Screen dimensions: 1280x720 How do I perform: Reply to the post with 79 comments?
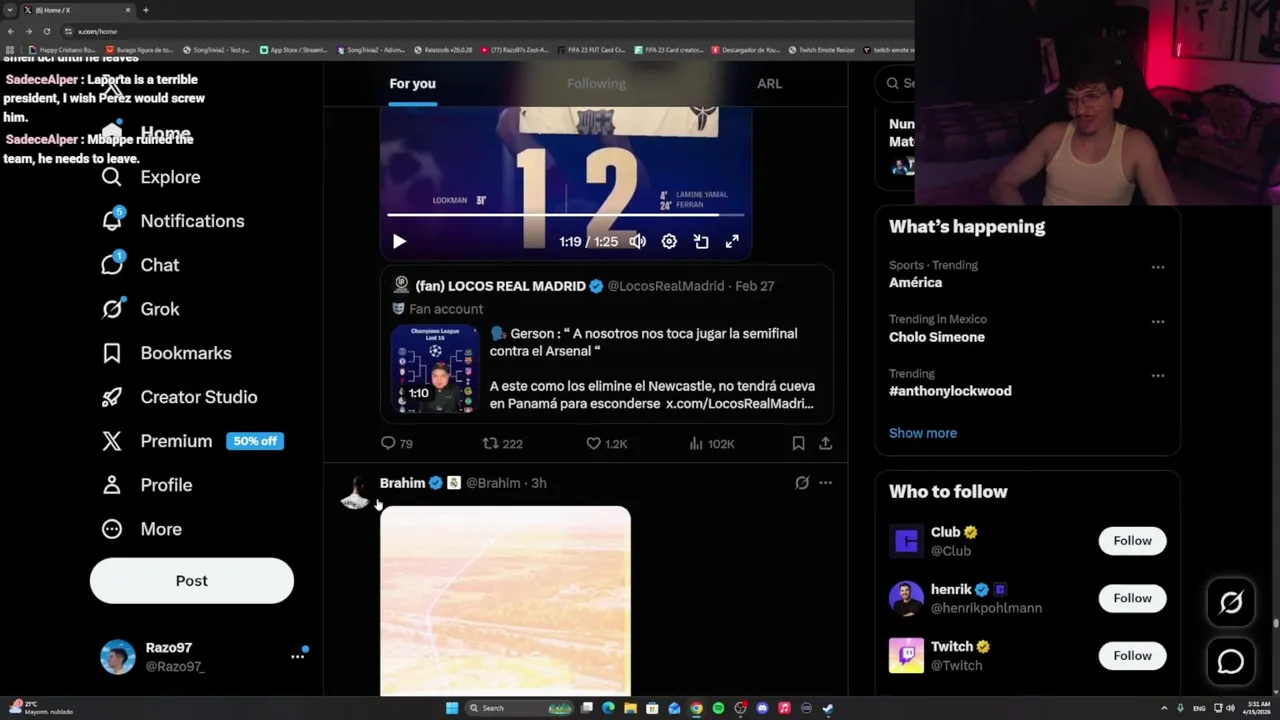[397, 443]
